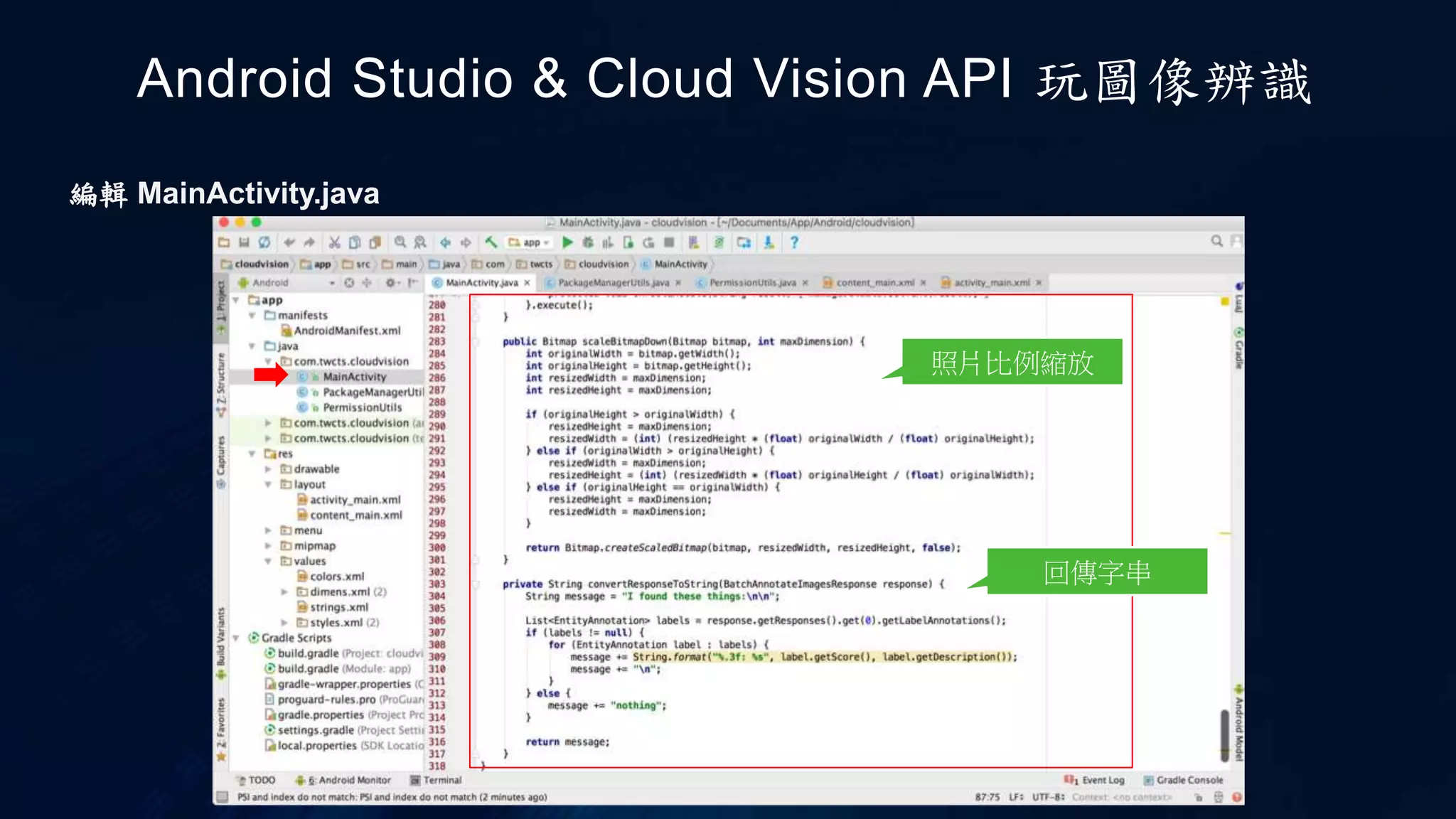1456x819 pixels.
Task: Click the Navigate Back arrow icon
Action: coord(446,242)
